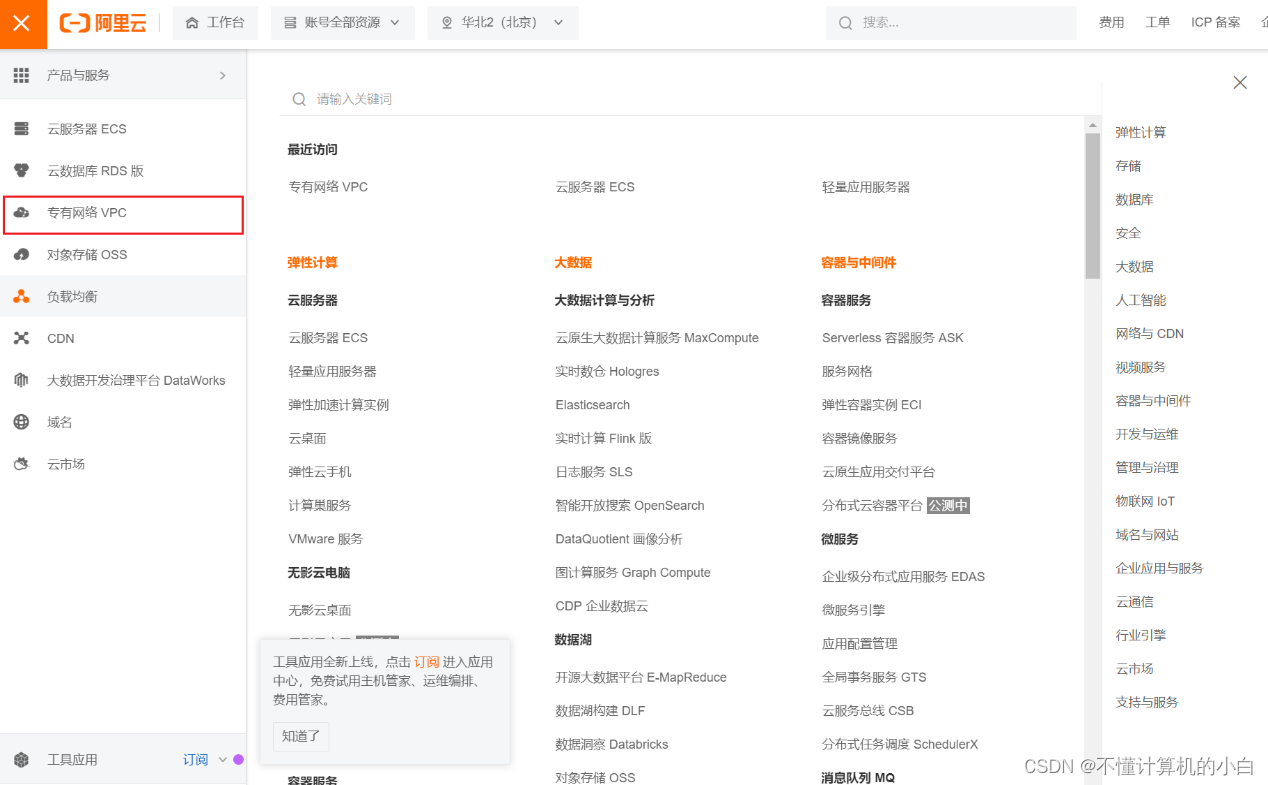Open the 费用 menu
This screenshot has width=1268, height=785.
tap(1112, 23)
